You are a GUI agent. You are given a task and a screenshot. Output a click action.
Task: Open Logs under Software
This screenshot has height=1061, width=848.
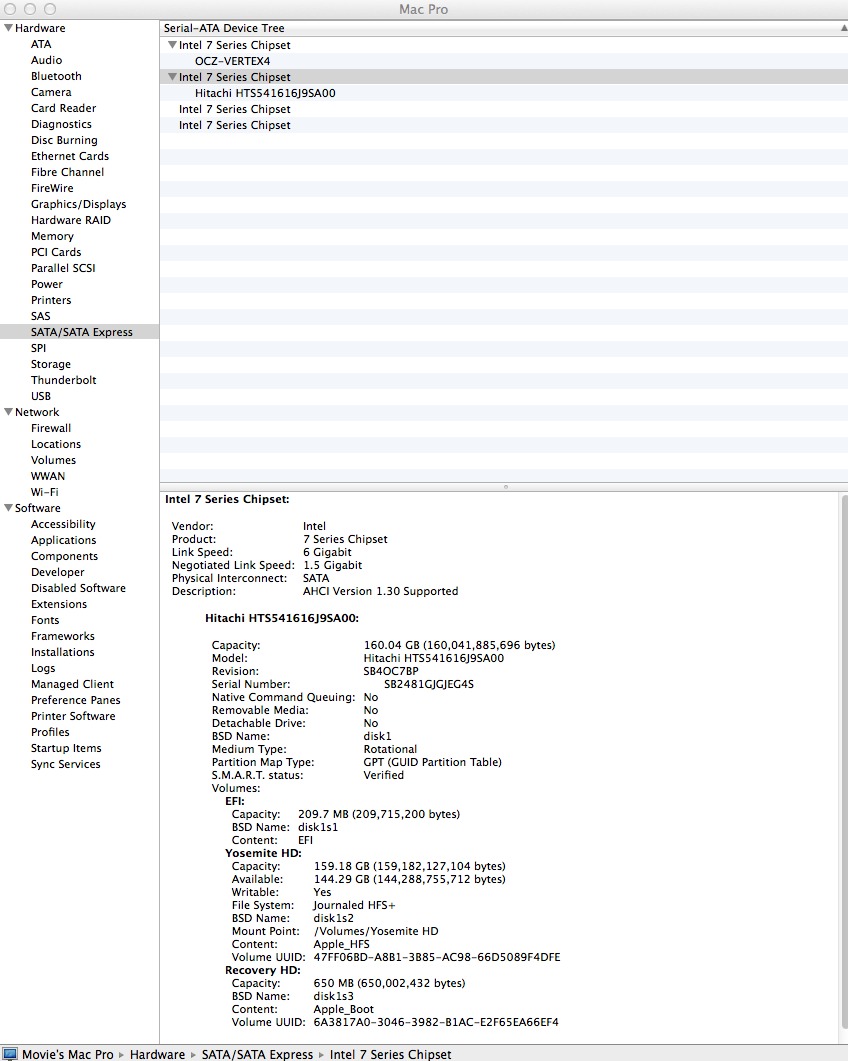(x=43, y=669)
